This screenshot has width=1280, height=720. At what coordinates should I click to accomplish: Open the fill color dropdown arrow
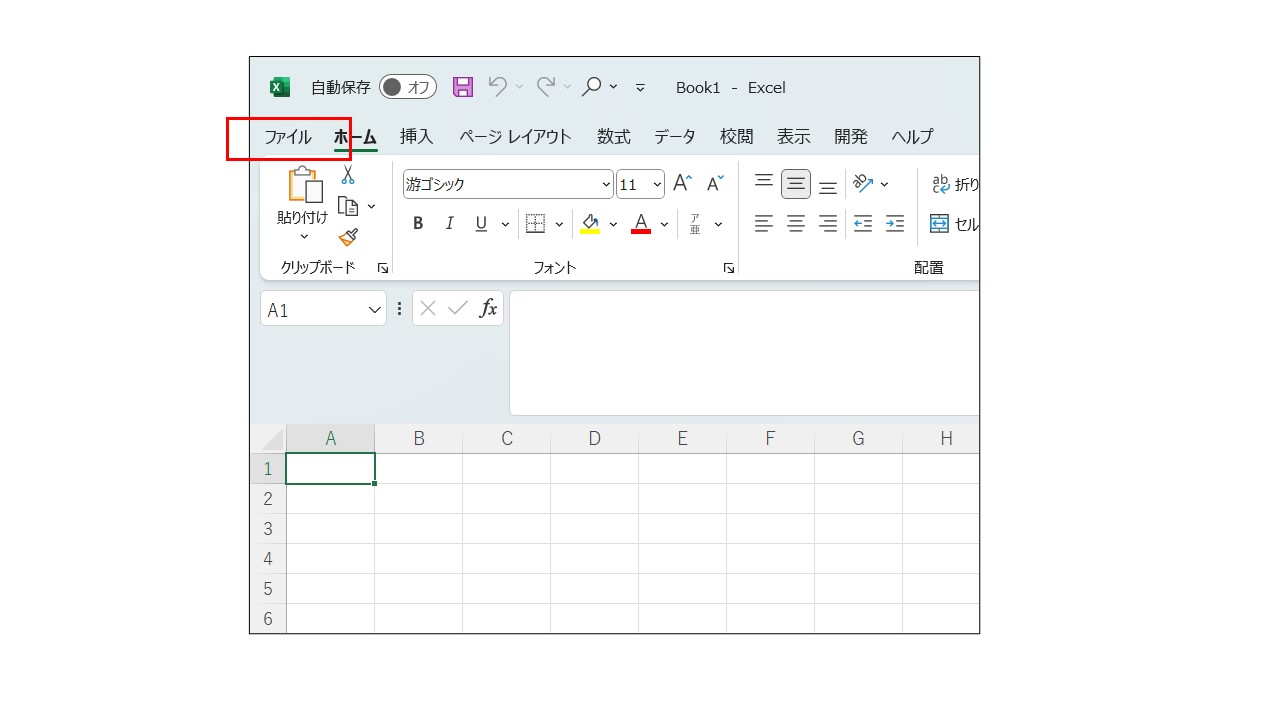tap(613, 225)
